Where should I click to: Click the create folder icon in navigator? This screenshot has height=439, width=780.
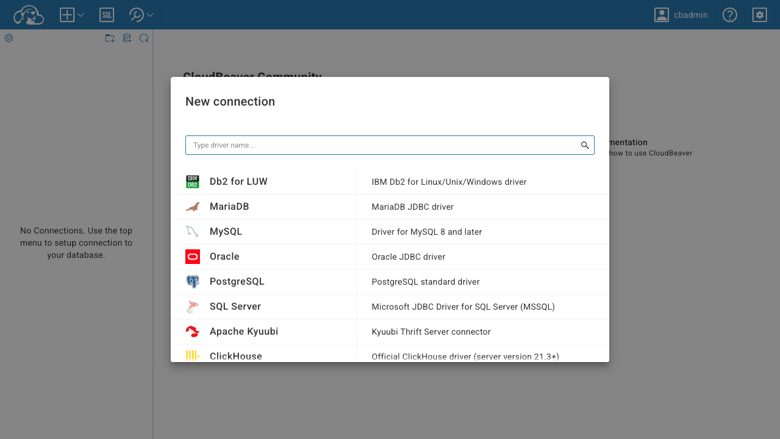click(x=109, y=38)
